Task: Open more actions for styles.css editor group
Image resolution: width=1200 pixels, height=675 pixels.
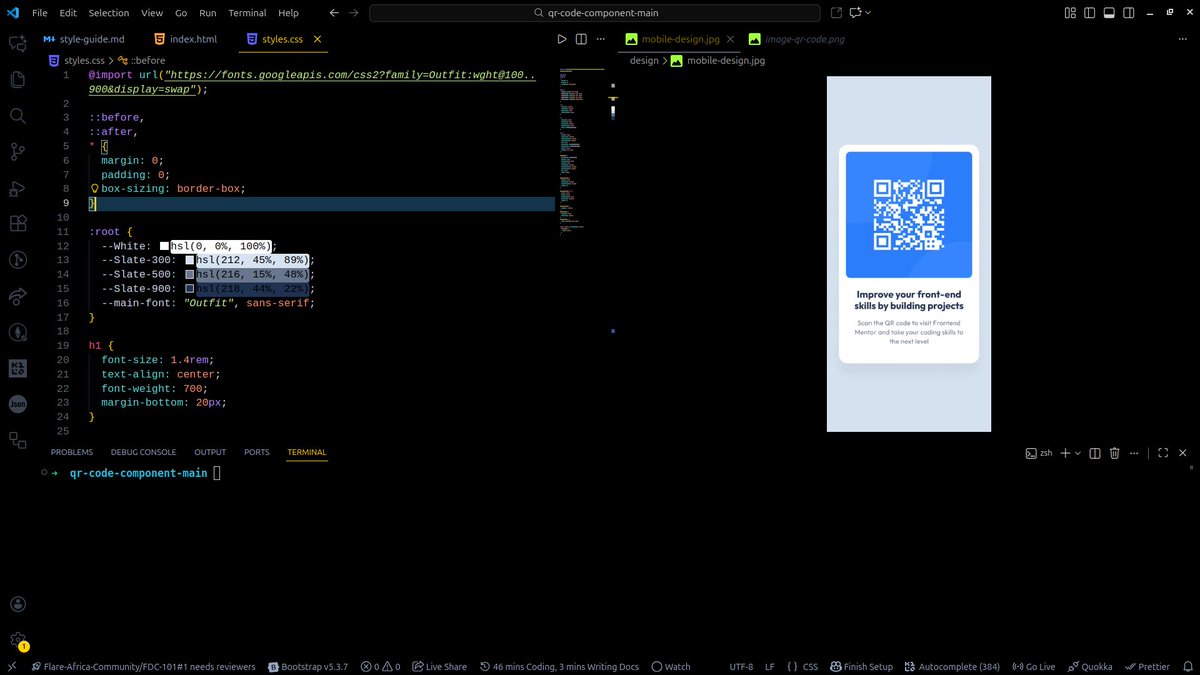Action: click(x=600, y=39)
